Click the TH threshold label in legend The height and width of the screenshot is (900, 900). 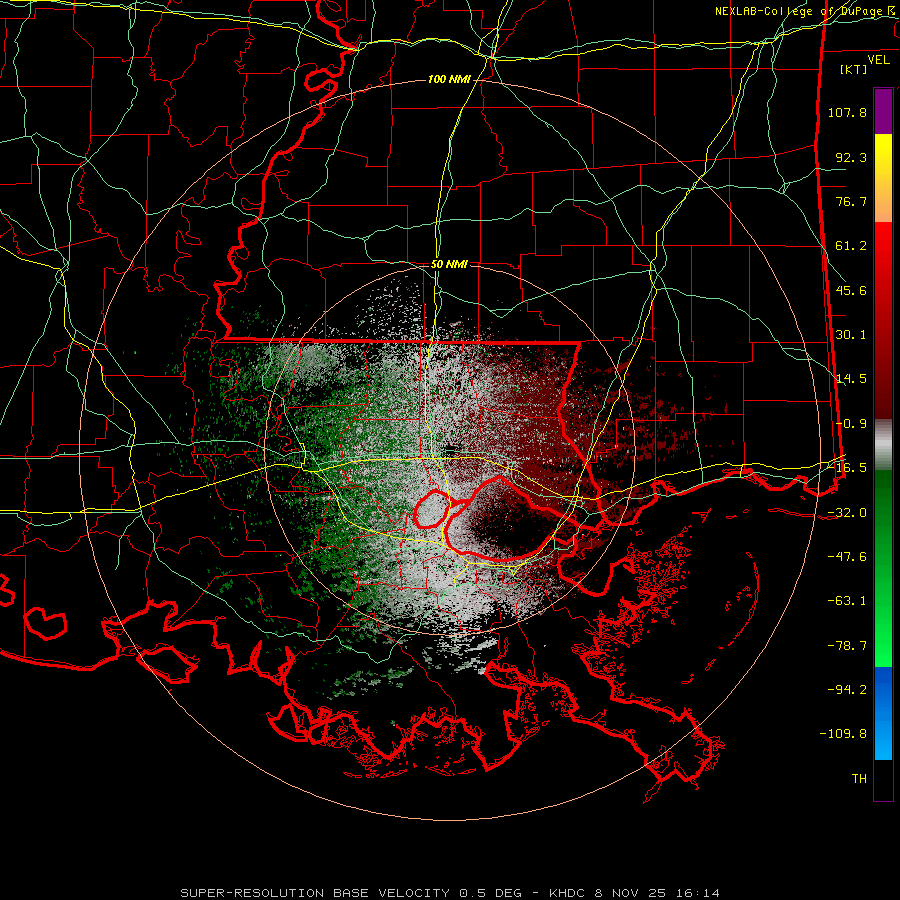(x=859, y=779)
